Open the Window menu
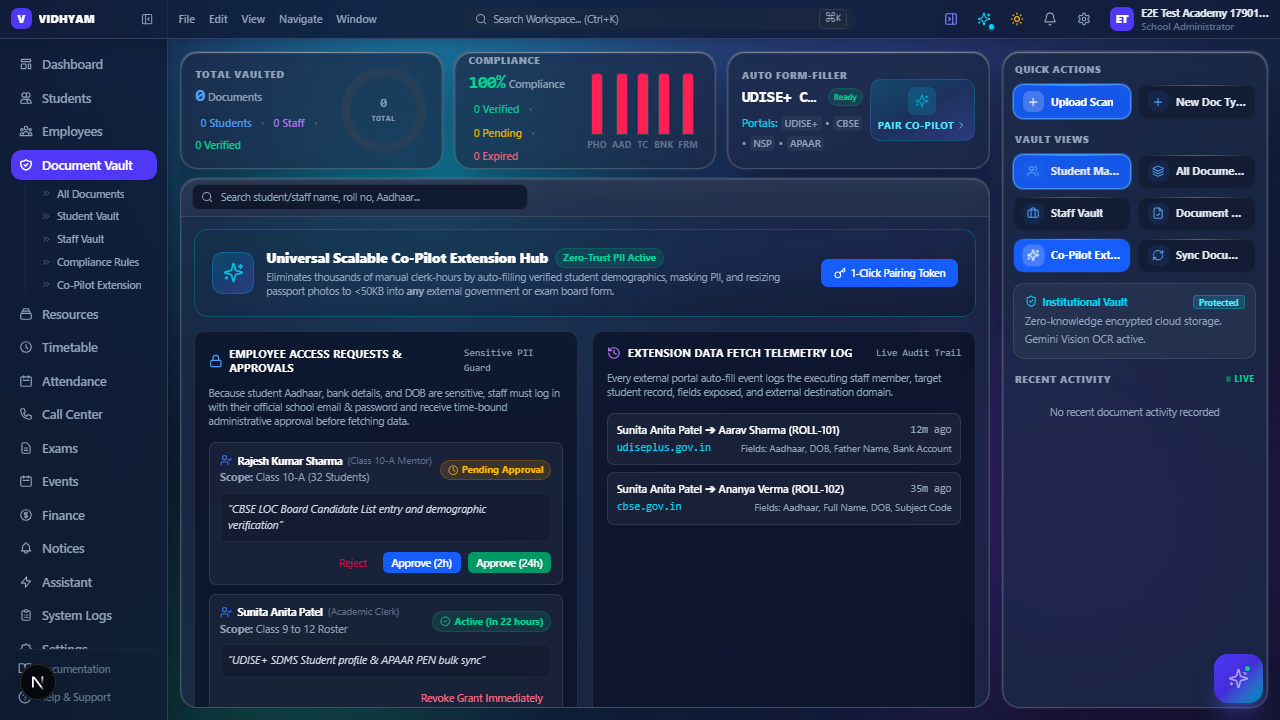1280x720 pixels. (x=356, y=19)
